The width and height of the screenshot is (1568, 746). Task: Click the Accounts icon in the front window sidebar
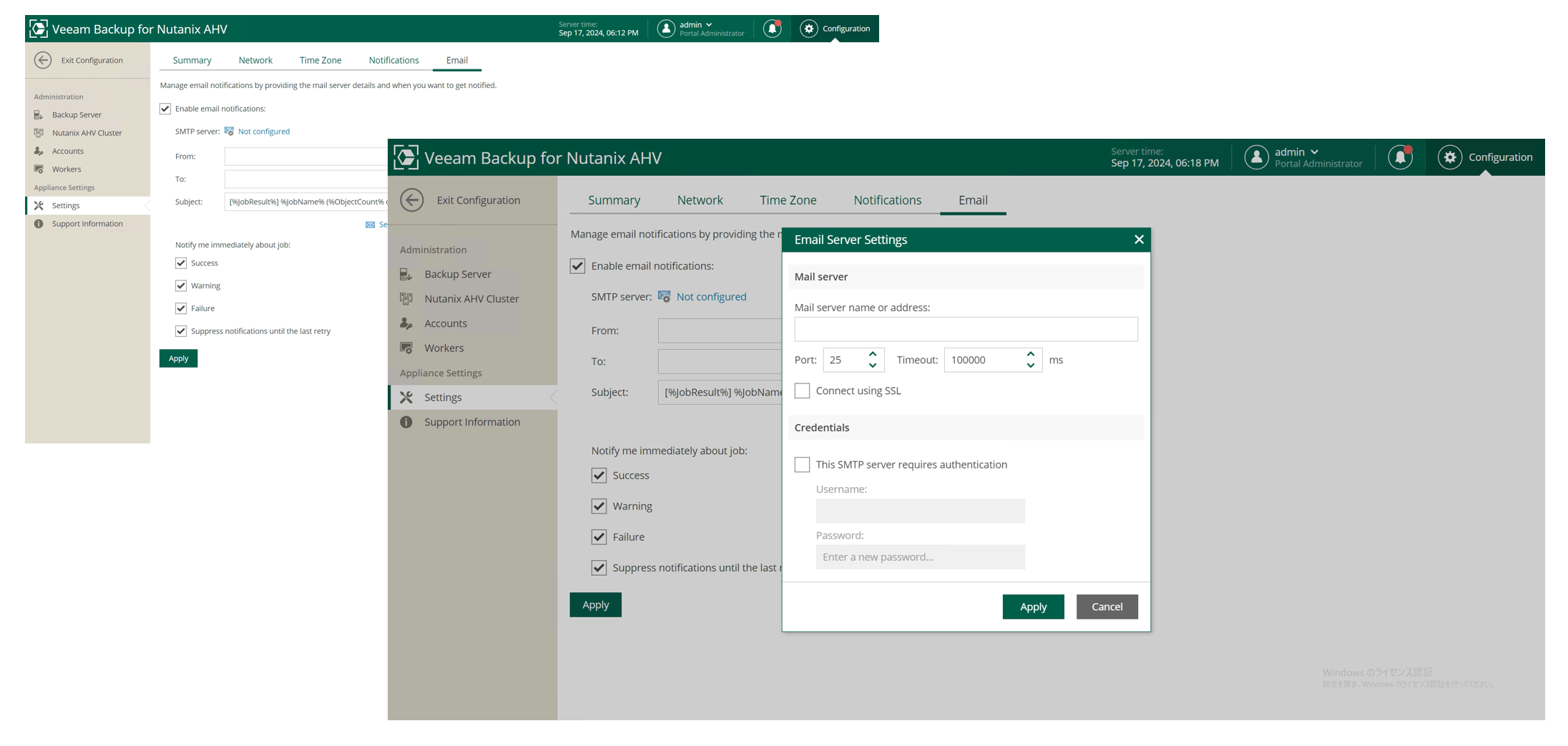[x=406, y=323]
